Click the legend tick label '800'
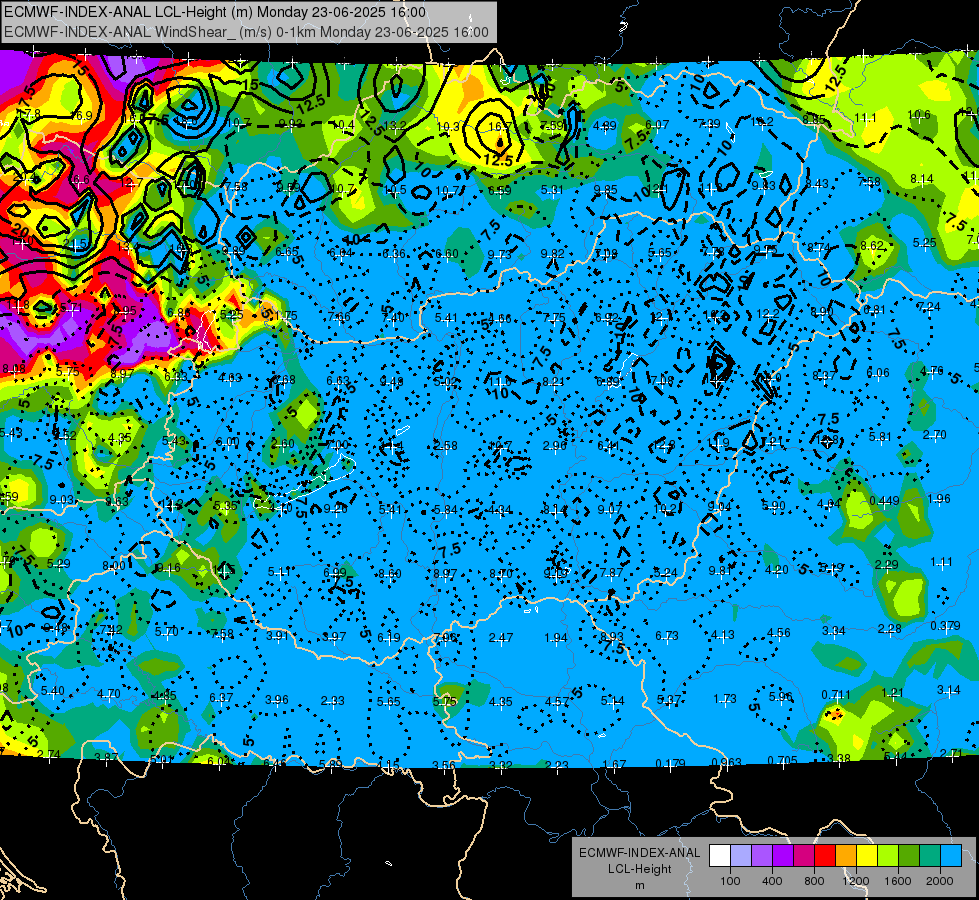979x900 pixels. coord(814,881)
